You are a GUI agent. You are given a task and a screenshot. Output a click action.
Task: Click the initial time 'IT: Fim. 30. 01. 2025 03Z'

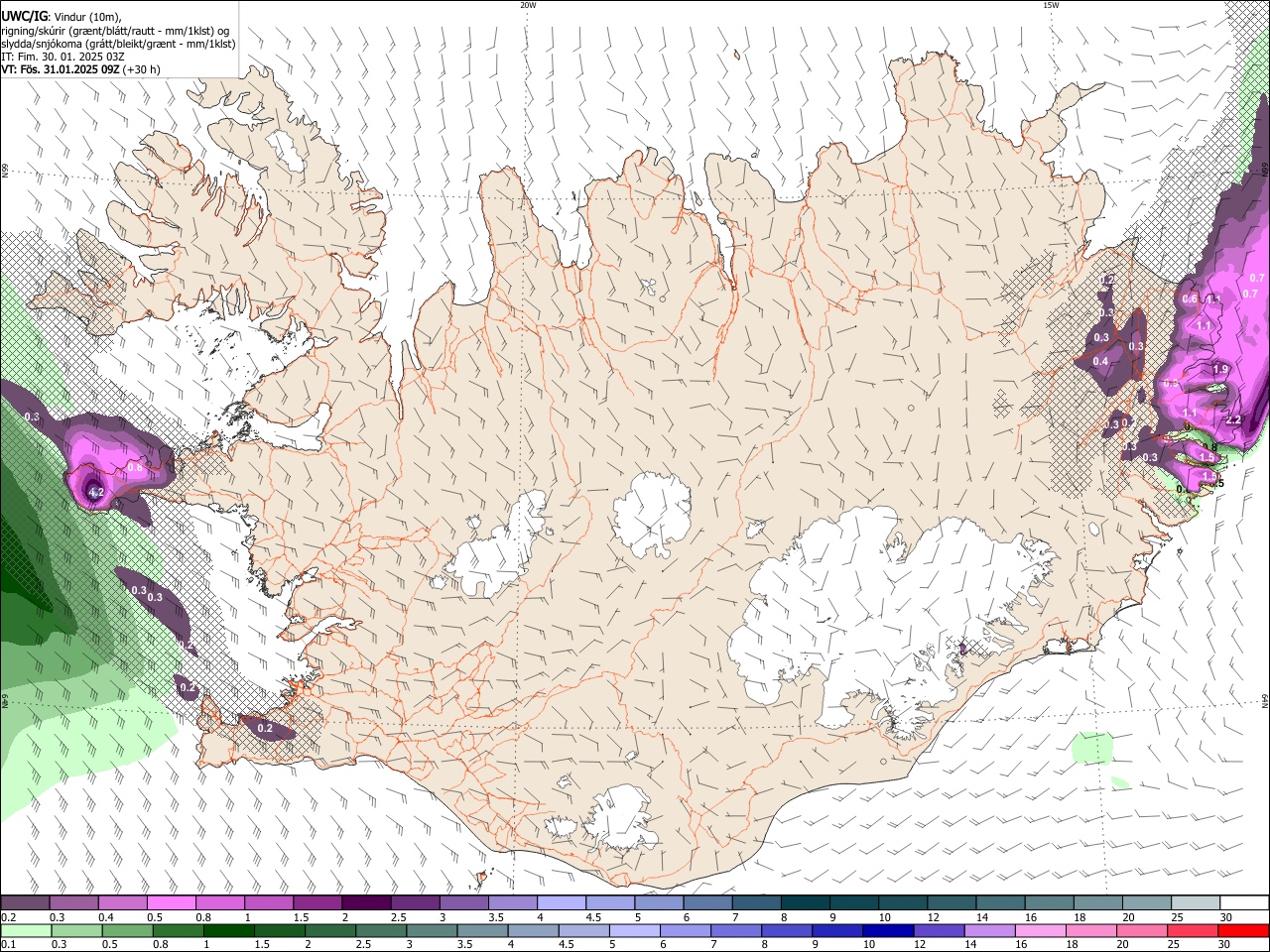click(x=63, y=57)
